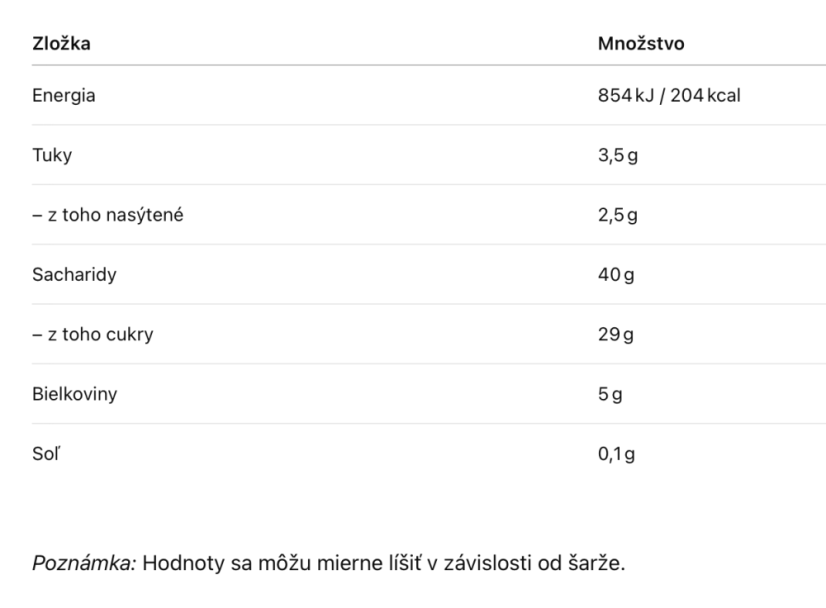Select the Energia row label
The height and width of the screenshot is (608, 826).
coord(64,95)
